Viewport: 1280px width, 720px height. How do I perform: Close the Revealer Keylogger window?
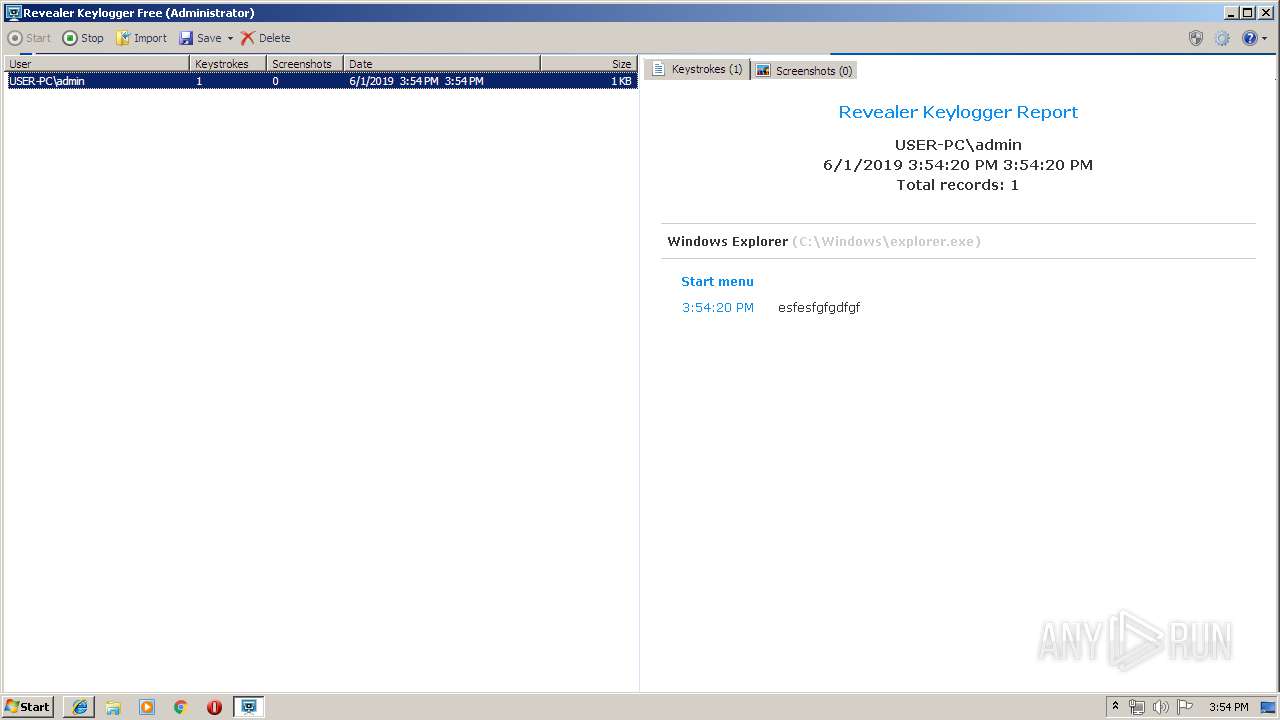(1265, 12)
